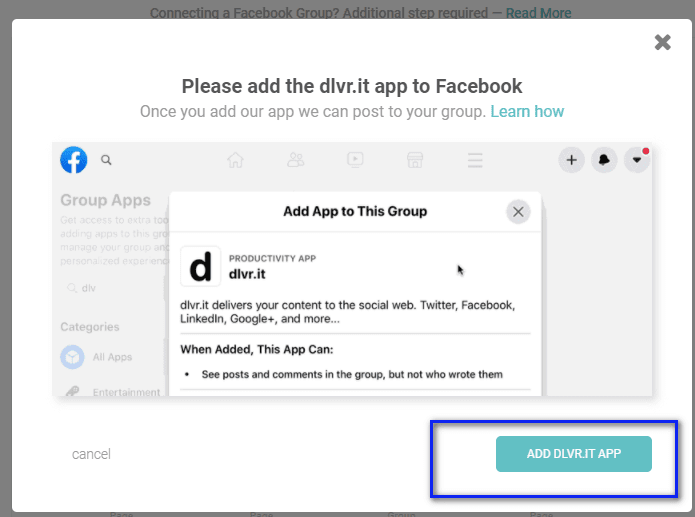Screen dimensions: 695x517
Task: Open the notifications bell icon
Action: click(604, 160)
